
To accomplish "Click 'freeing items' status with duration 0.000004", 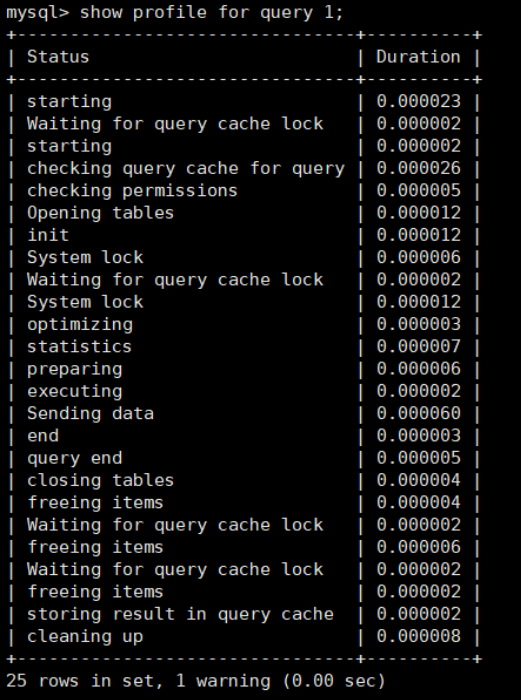I will point(96,504).
